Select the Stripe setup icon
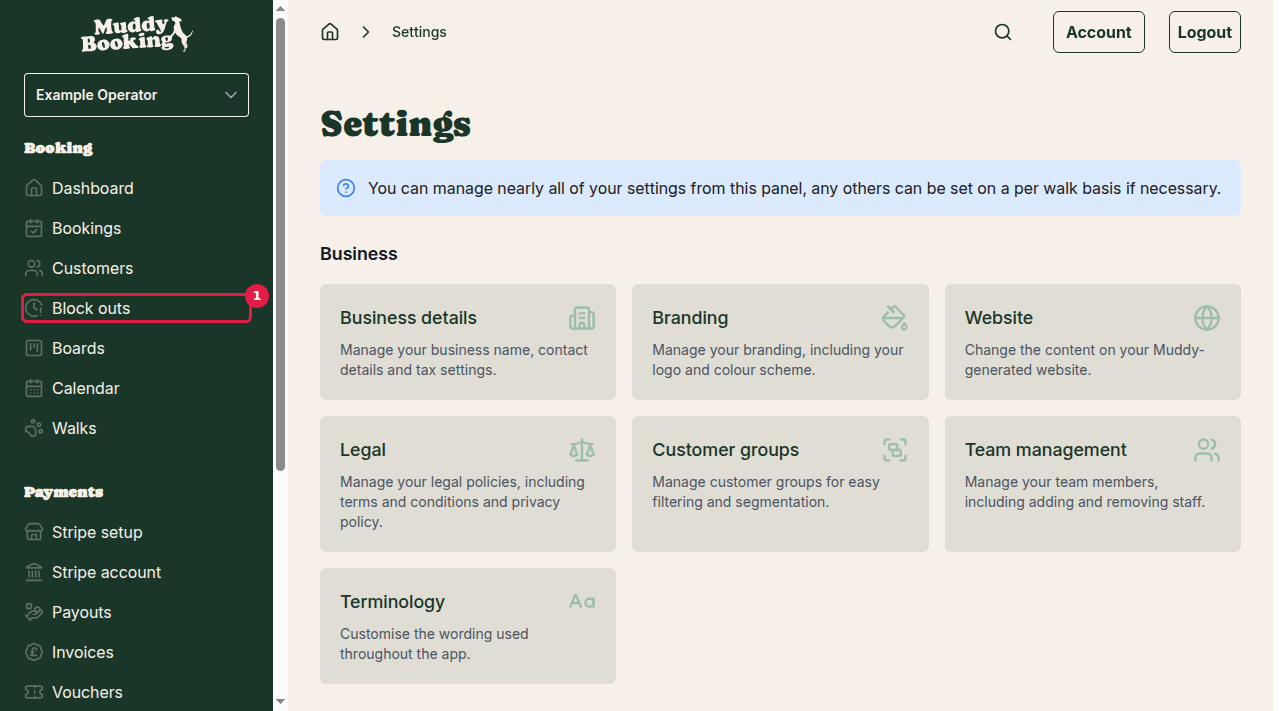The image size is (1288, 711). point(33,532)
